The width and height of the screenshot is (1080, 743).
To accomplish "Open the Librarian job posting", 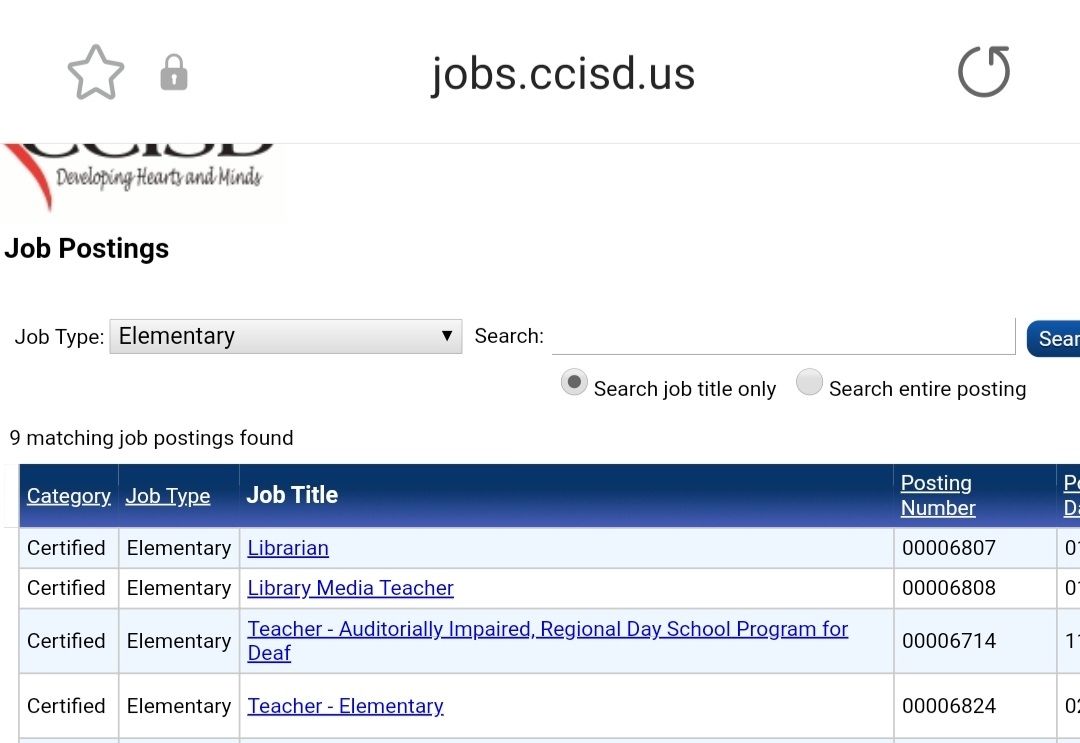I will [x=288, y=548].
